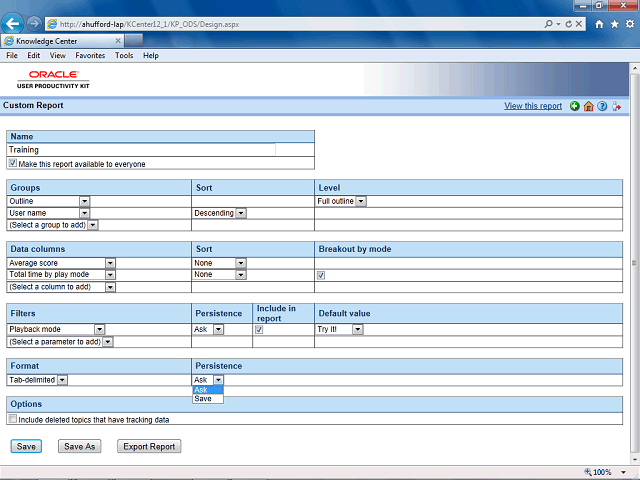Open the Favorites star icon
Image resolution: width=640 pixels, height=480 pixels.
[x=615, y=24]
